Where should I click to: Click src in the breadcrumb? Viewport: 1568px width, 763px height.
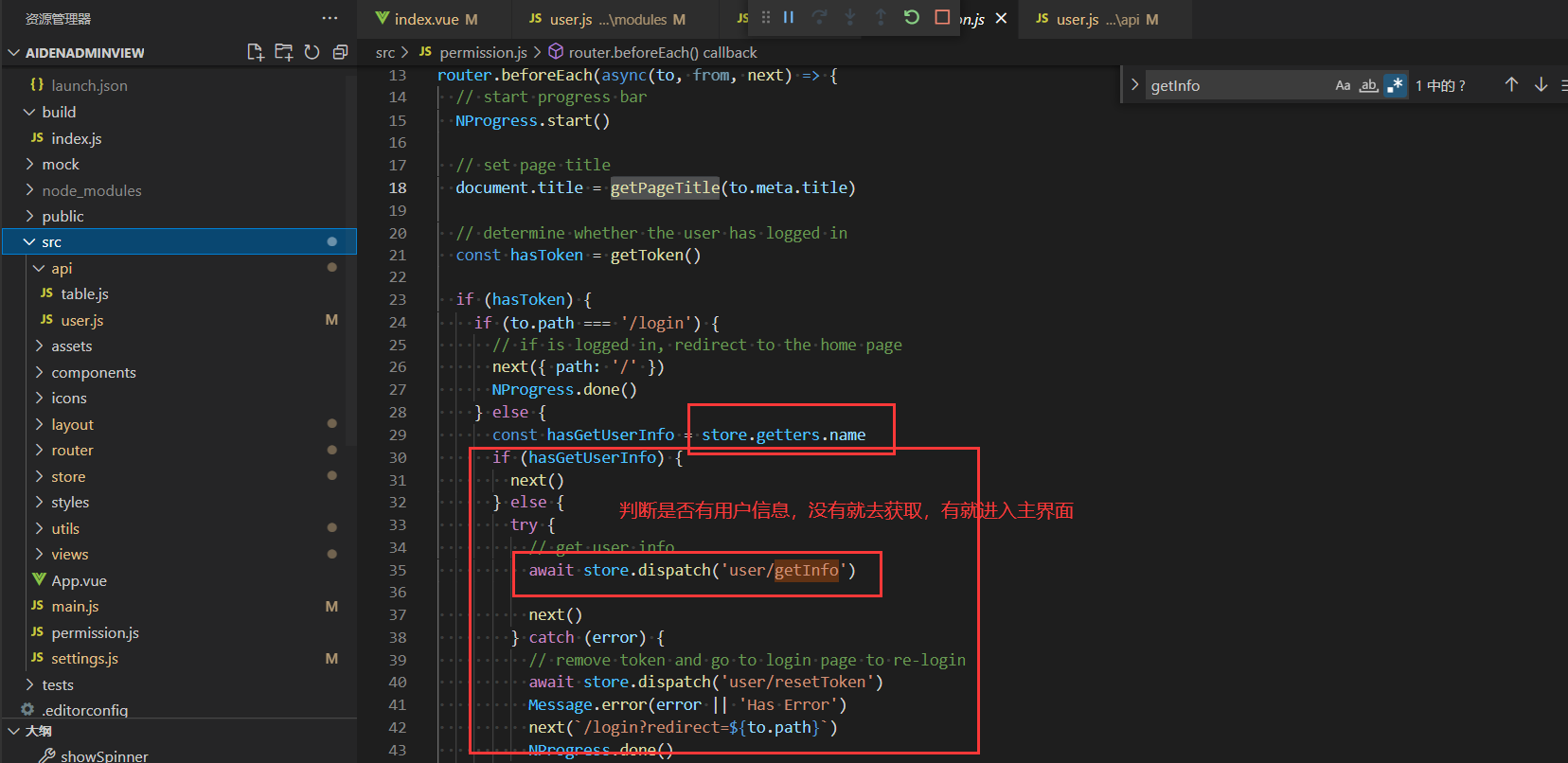coord(385,53)
